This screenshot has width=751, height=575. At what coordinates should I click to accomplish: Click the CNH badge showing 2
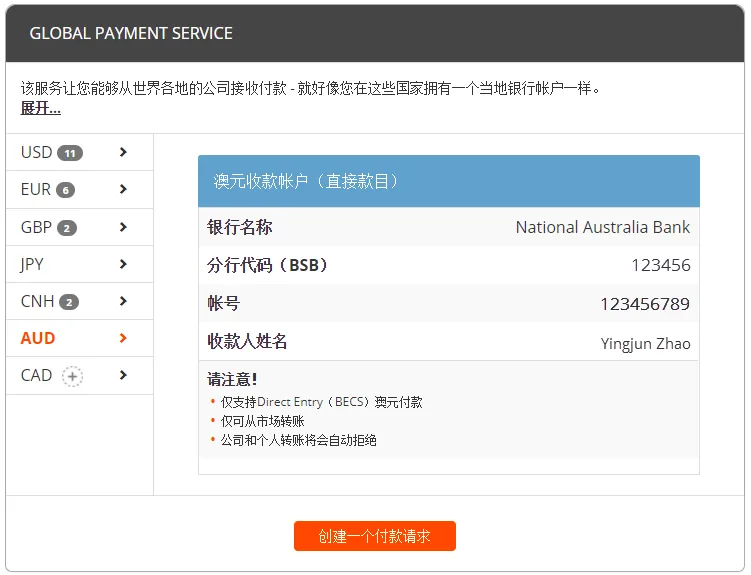[69, 302]
